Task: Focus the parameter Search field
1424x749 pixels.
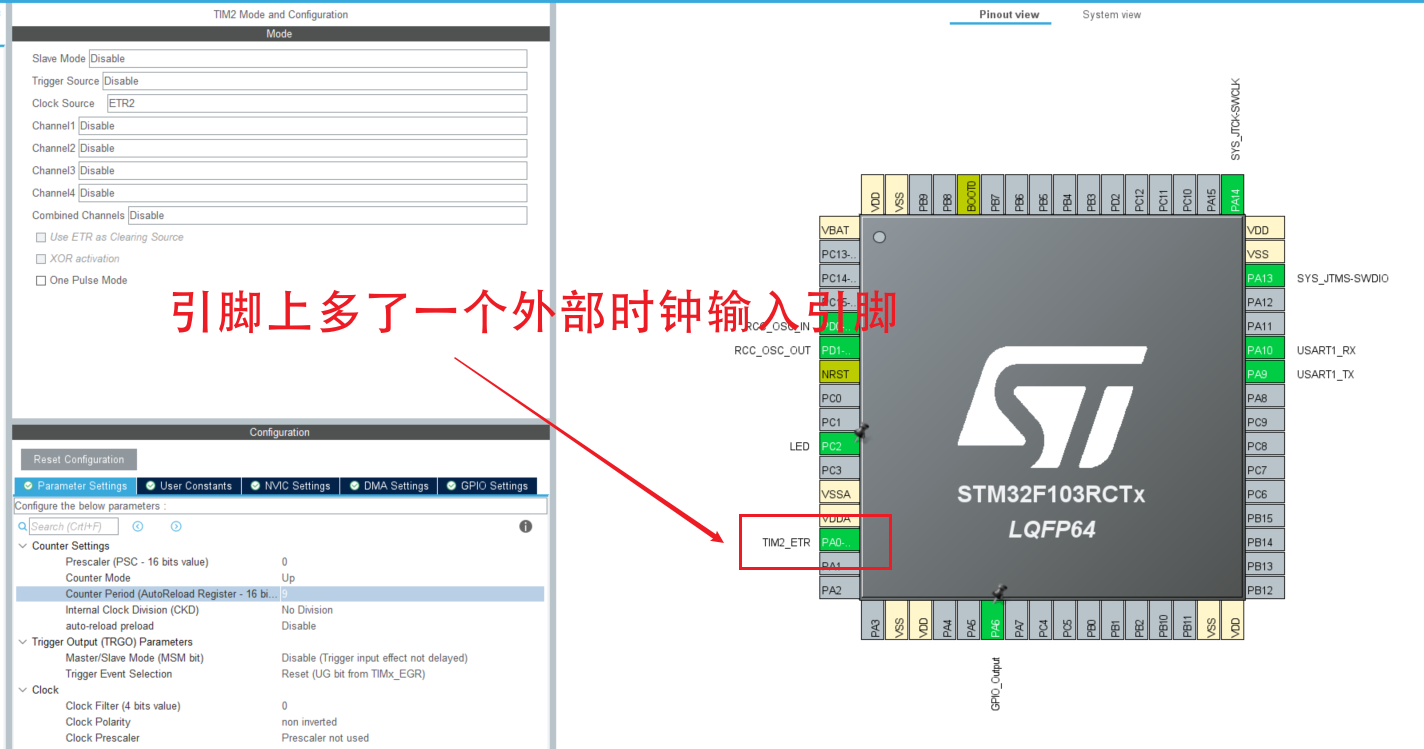Action: 73,526
